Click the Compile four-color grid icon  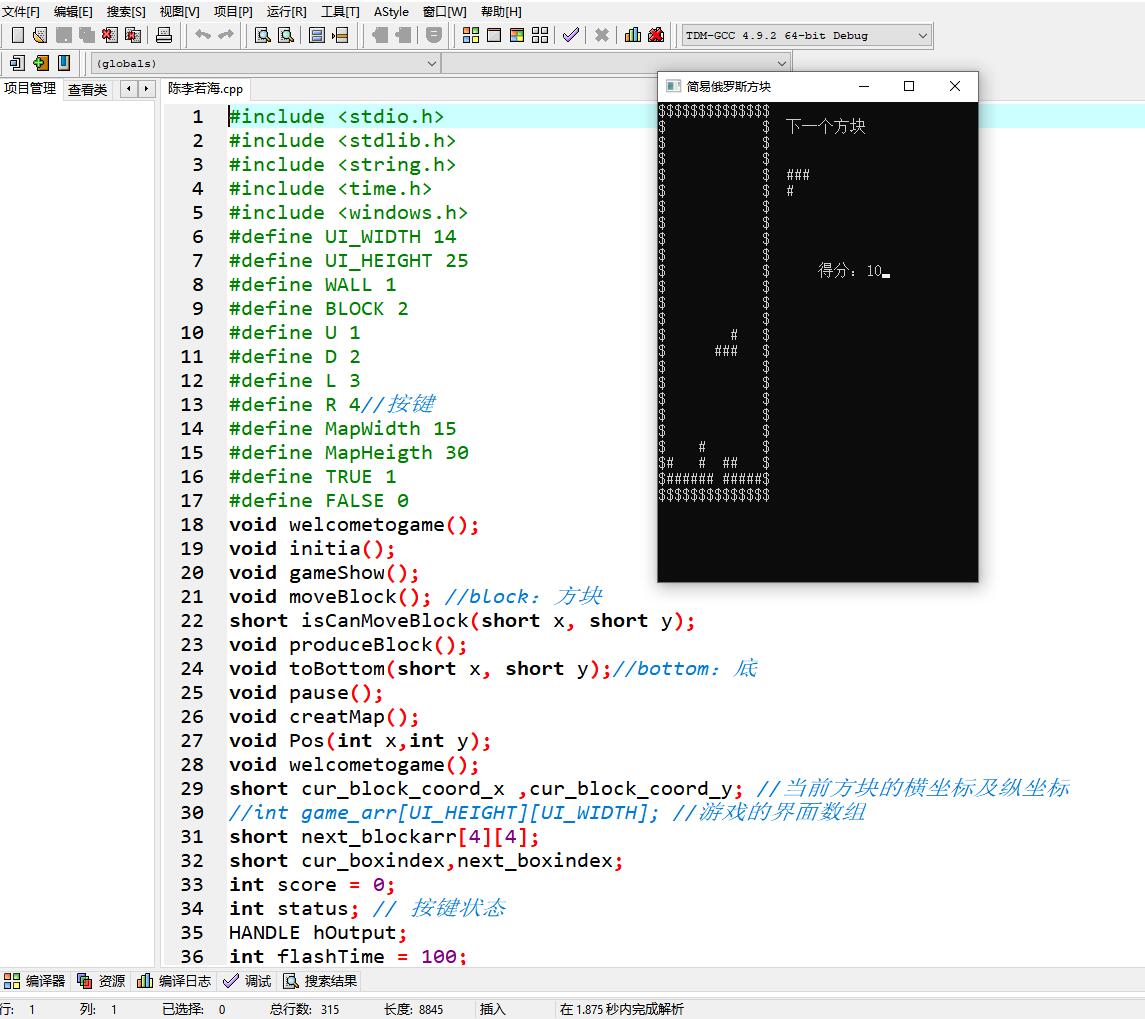point(470,35)
